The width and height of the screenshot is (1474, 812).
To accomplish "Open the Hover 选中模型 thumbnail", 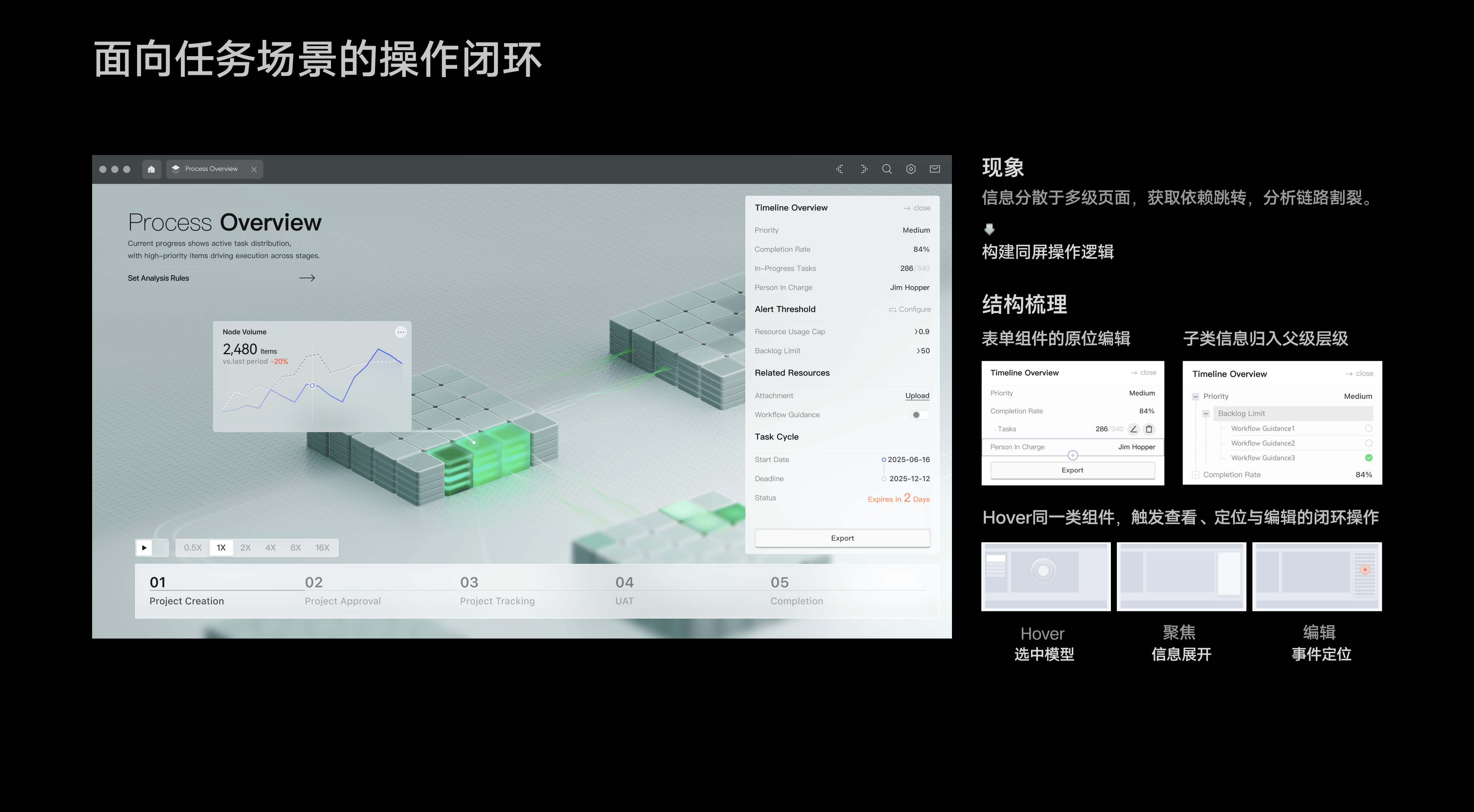I will click(1046, 577).
